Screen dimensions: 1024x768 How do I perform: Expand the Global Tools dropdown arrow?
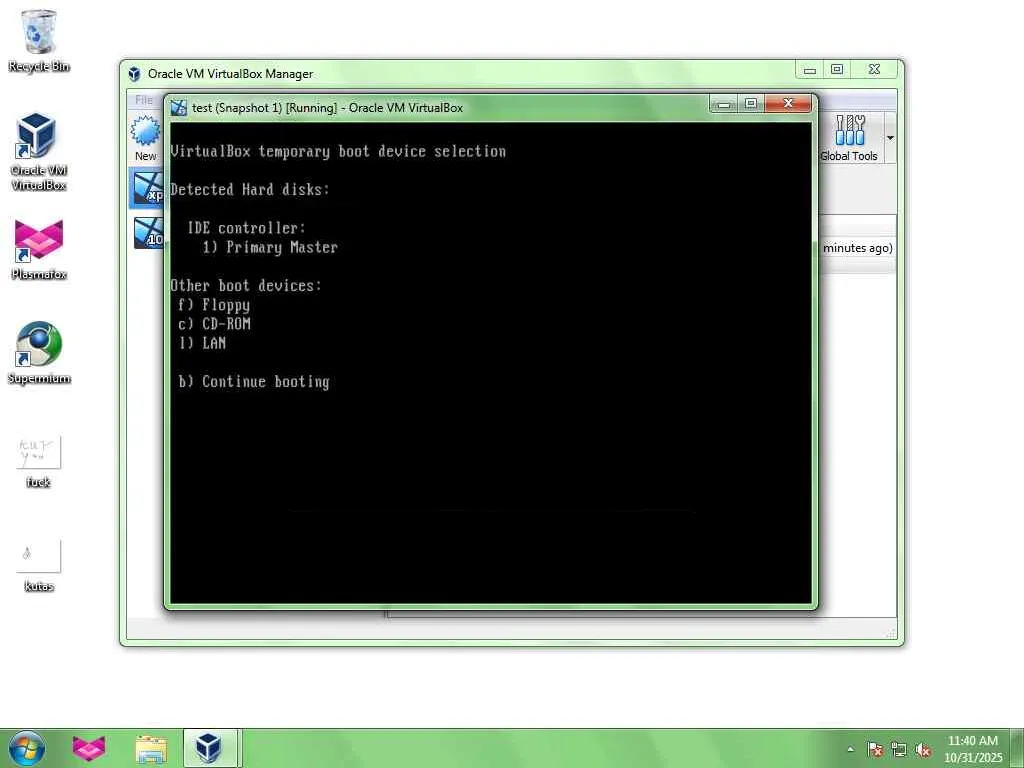point(889,138)
